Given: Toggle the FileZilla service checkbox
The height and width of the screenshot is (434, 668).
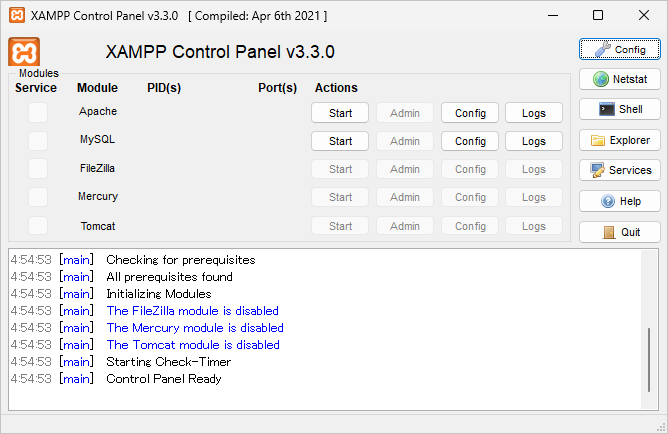Looking at the screenshot, I should 37,168.
